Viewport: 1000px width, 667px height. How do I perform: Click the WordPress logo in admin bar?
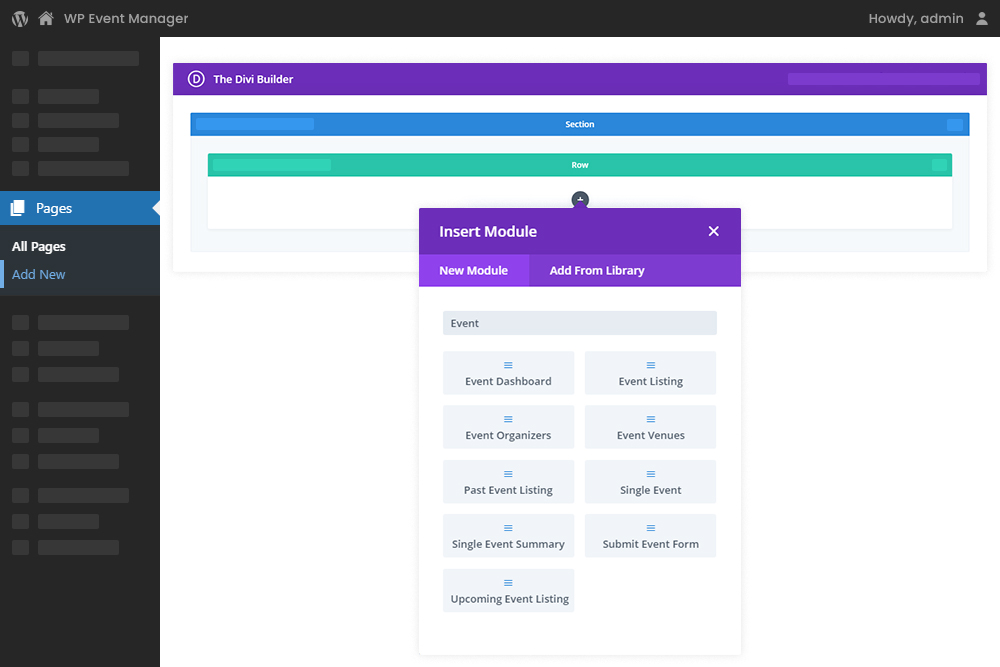(x=18, y=17)
